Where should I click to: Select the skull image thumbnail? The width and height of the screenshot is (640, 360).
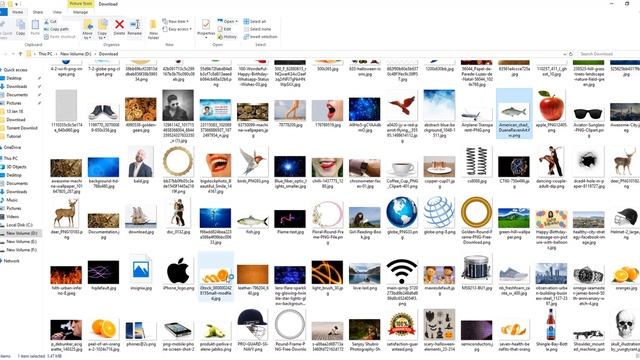[x=625, y=325]
